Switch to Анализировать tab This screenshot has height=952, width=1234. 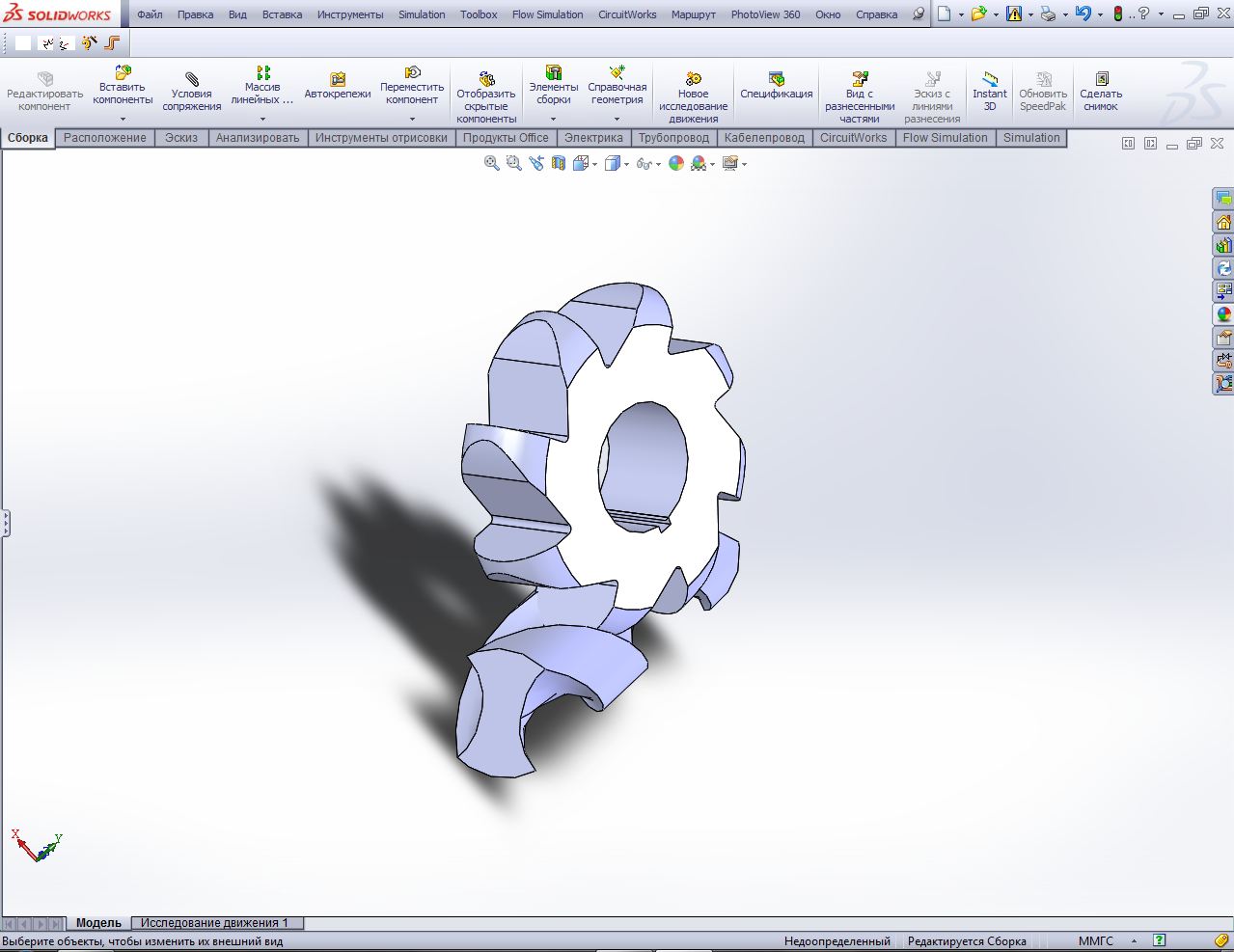pyautogui.click(x=258, y=138)
